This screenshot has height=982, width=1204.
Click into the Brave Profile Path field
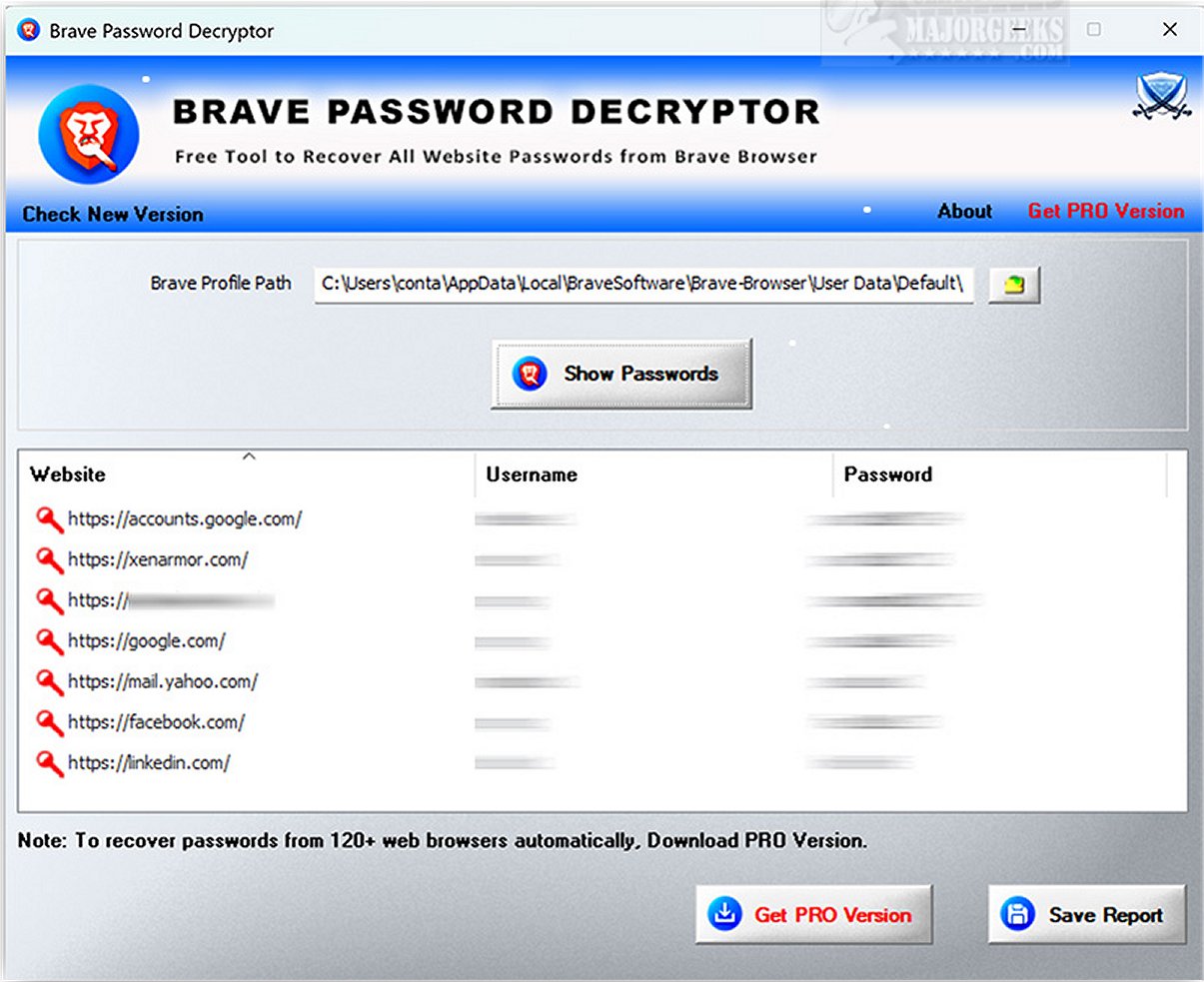644,284
